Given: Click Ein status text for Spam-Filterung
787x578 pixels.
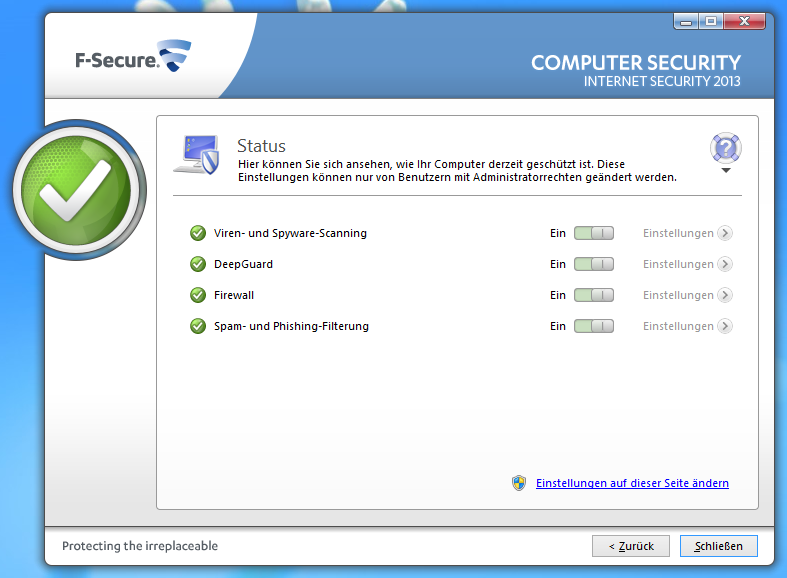Looking at the screenshot, I should pyautogui.click(x=558, y=326).
